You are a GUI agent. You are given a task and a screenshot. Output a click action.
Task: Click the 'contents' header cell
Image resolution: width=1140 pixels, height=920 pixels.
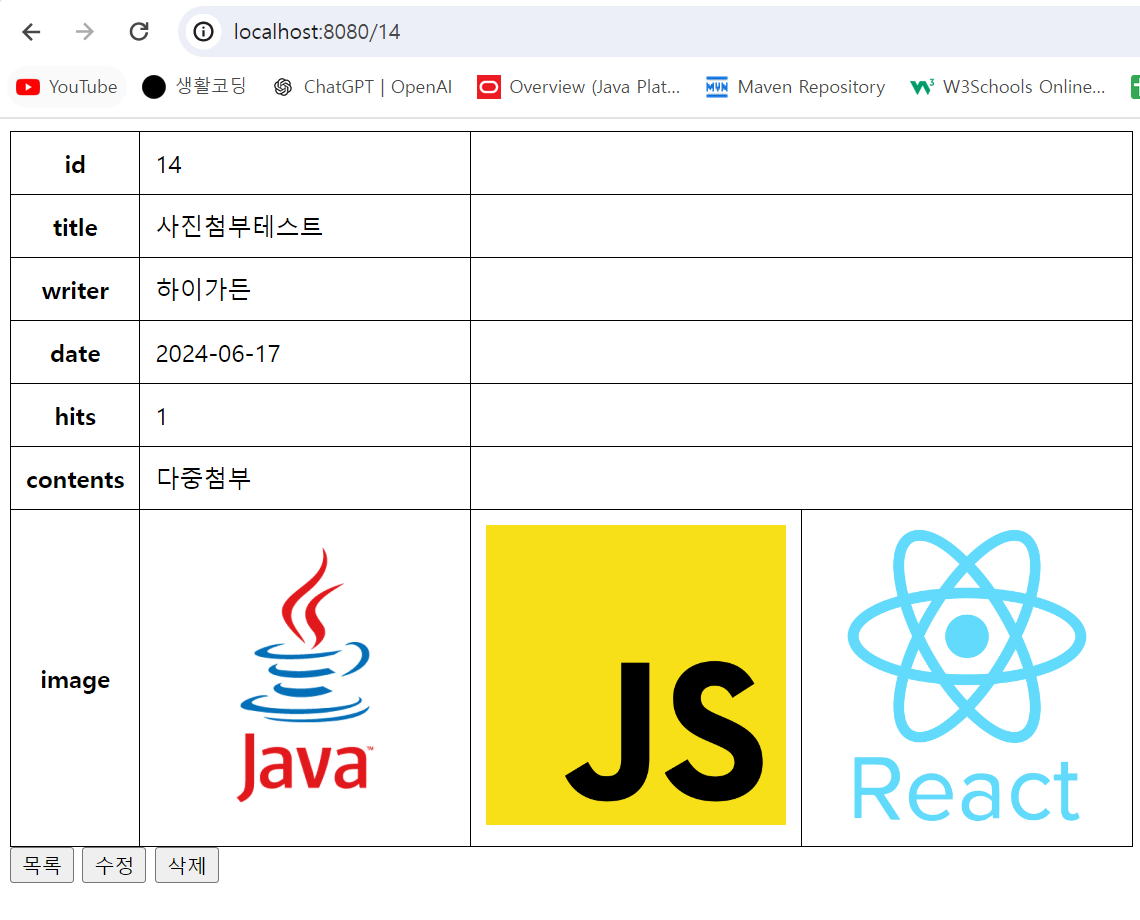75,479
